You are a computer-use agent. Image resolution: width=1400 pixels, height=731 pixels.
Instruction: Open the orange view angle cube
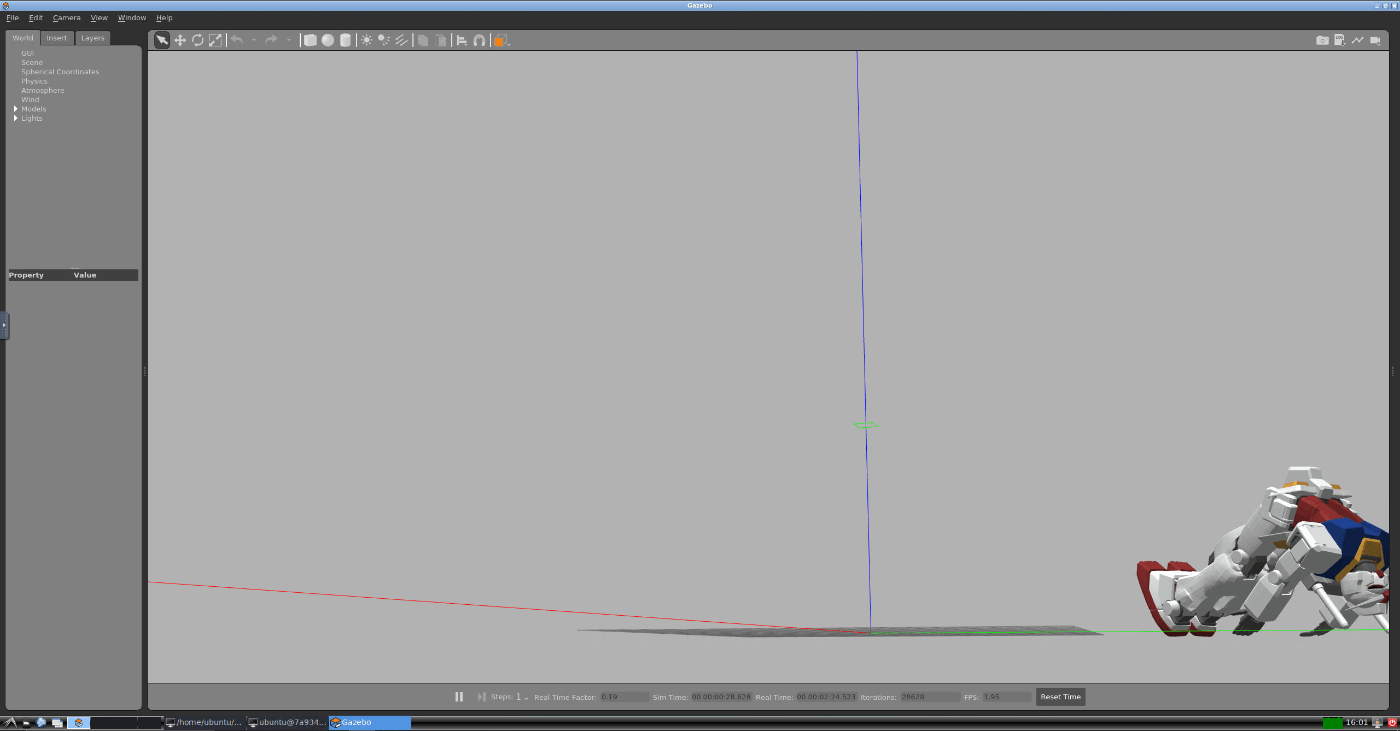coord(501,40)
